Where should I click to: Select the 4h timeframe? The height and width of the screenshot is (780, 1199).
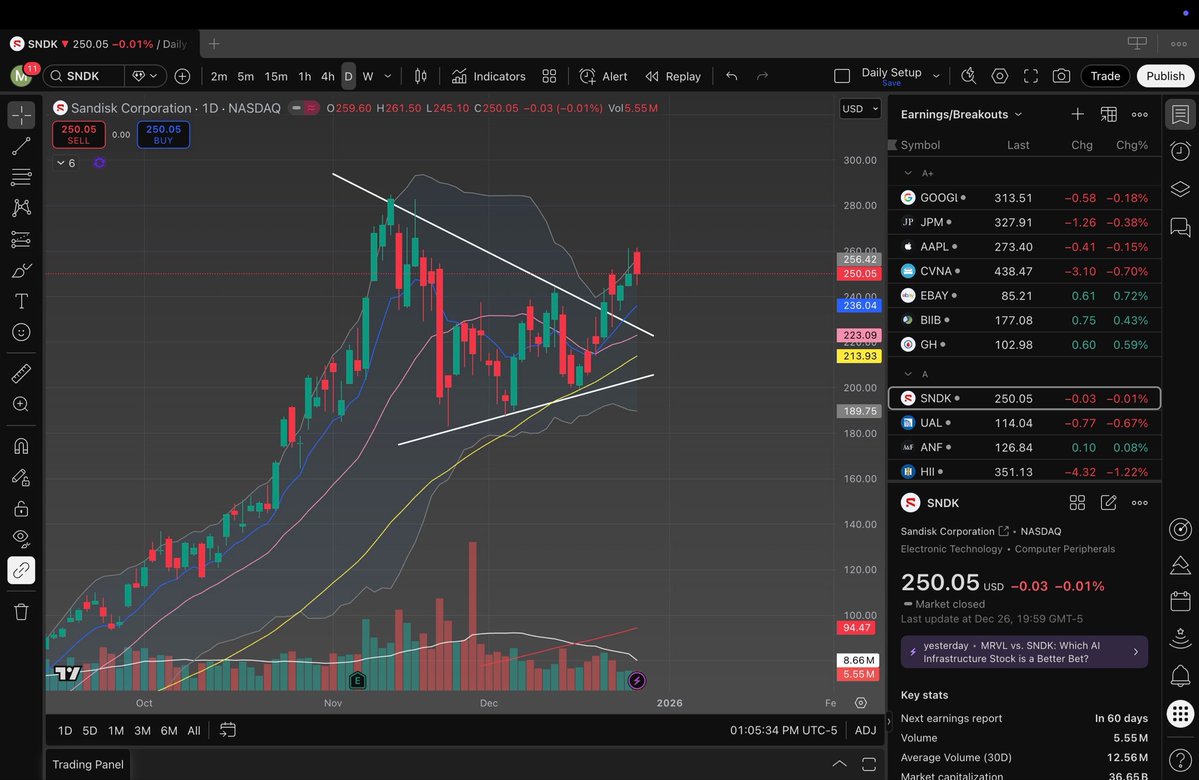(x=327, y=76)
